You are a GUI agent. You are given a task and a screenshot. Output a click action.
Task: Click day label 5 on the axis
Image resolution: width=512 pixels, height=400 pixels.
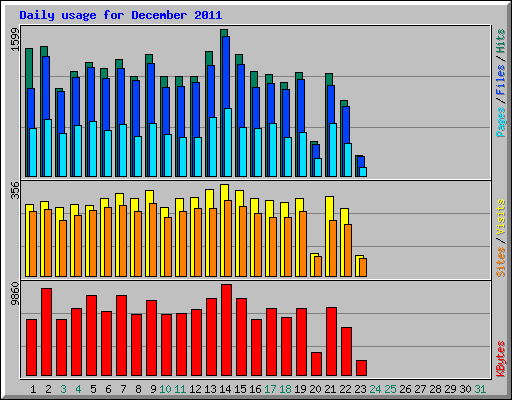point(93,389)
